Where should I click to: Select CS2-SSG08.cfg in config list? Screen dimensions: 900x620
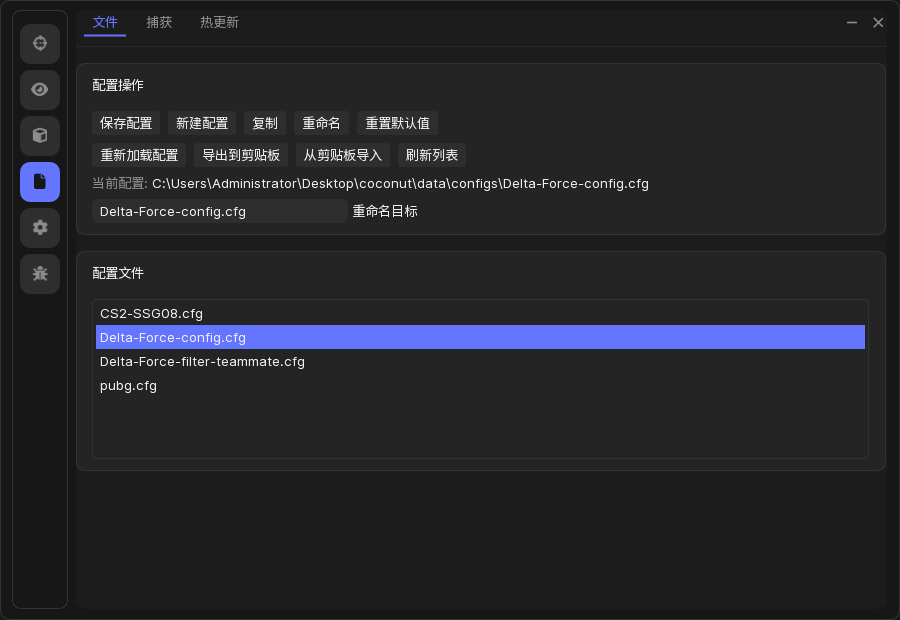480,313
